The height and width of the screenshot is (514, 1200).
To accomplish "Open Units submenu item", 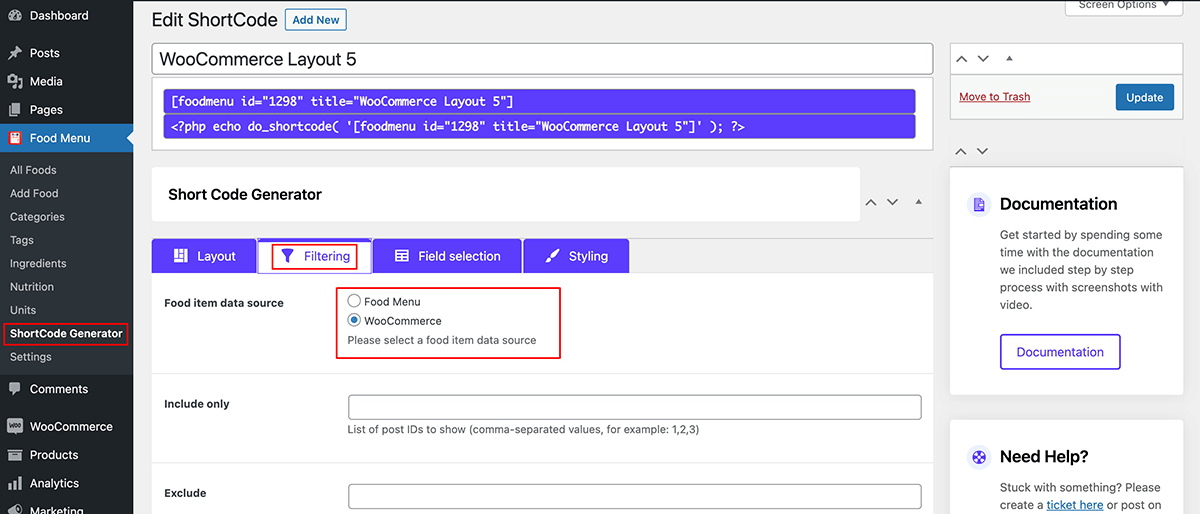I will [23, 310].
